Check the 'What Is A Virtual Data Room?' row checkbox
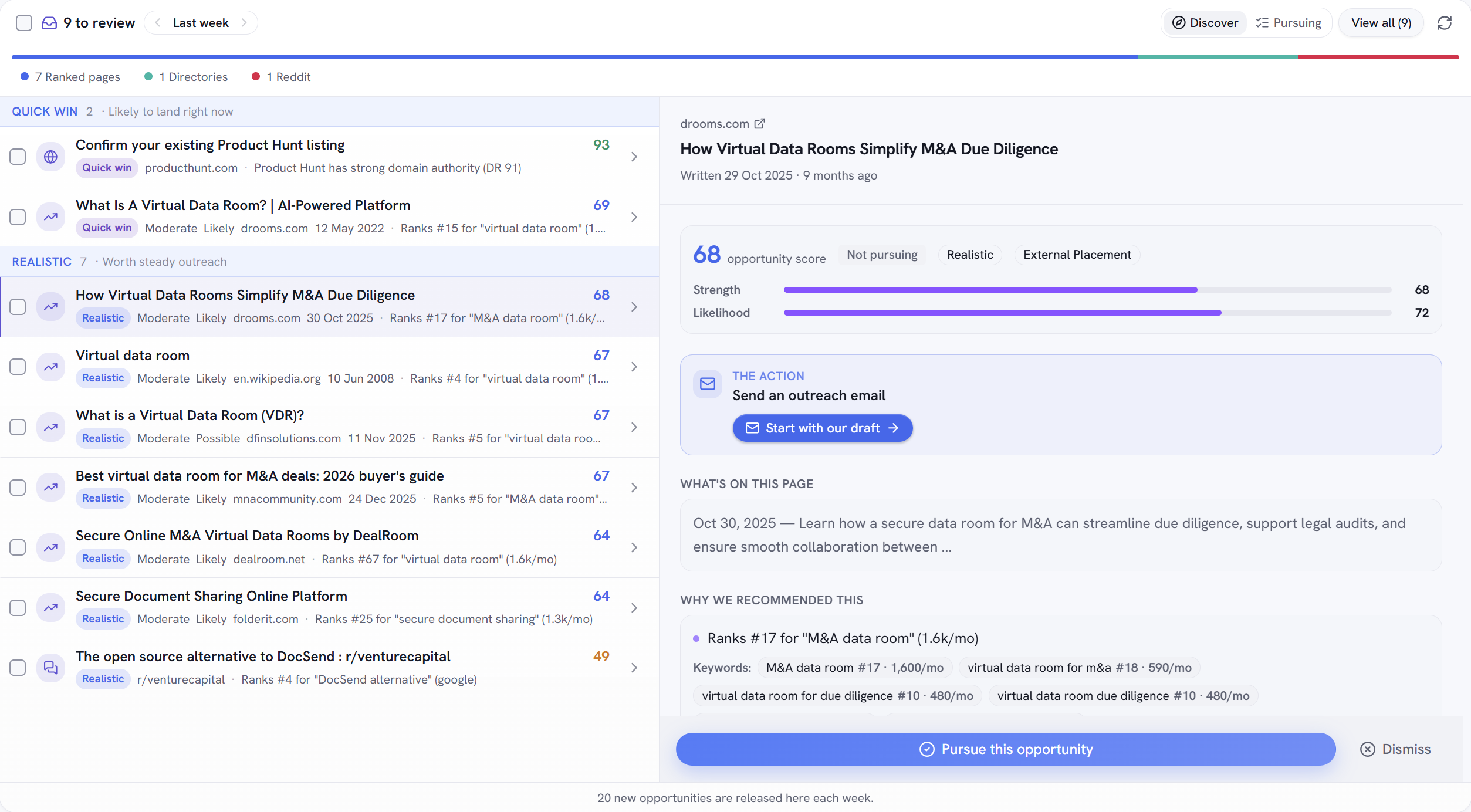The height and width of the screenshot is (812, 1471). tap(18, 217)
